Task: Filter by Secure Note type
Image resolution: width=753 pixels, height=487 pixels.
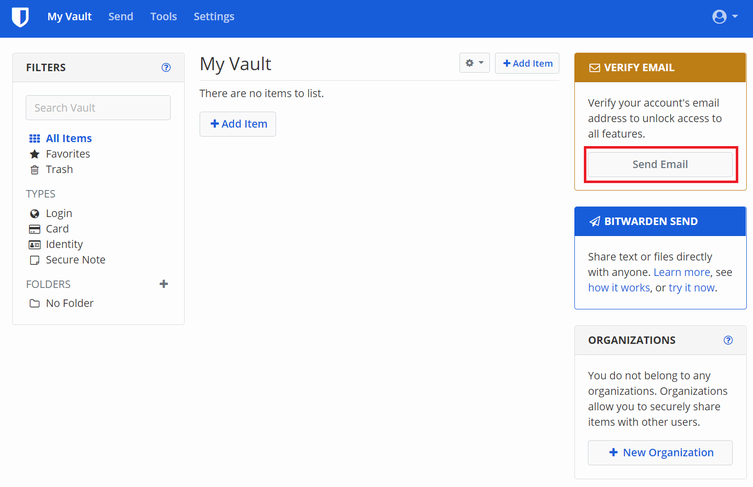Action: click(75, 259)
